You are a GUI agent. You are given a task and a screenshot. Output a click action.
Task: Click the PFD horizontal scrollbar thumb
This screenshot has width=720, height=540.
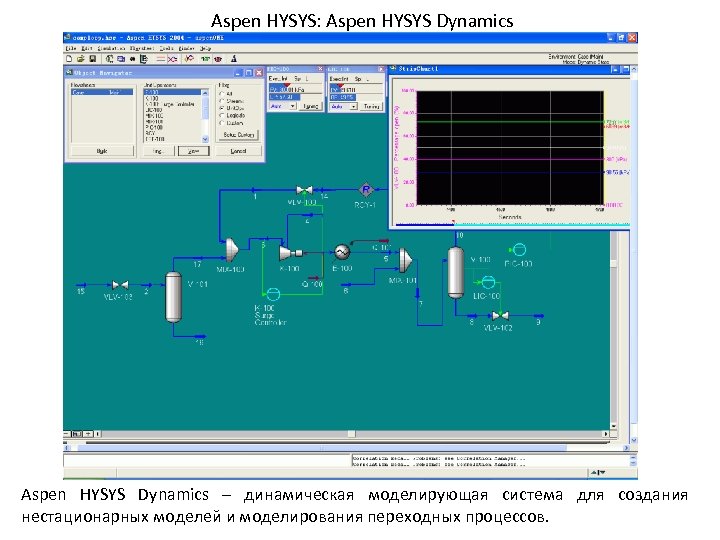point(351,434)
